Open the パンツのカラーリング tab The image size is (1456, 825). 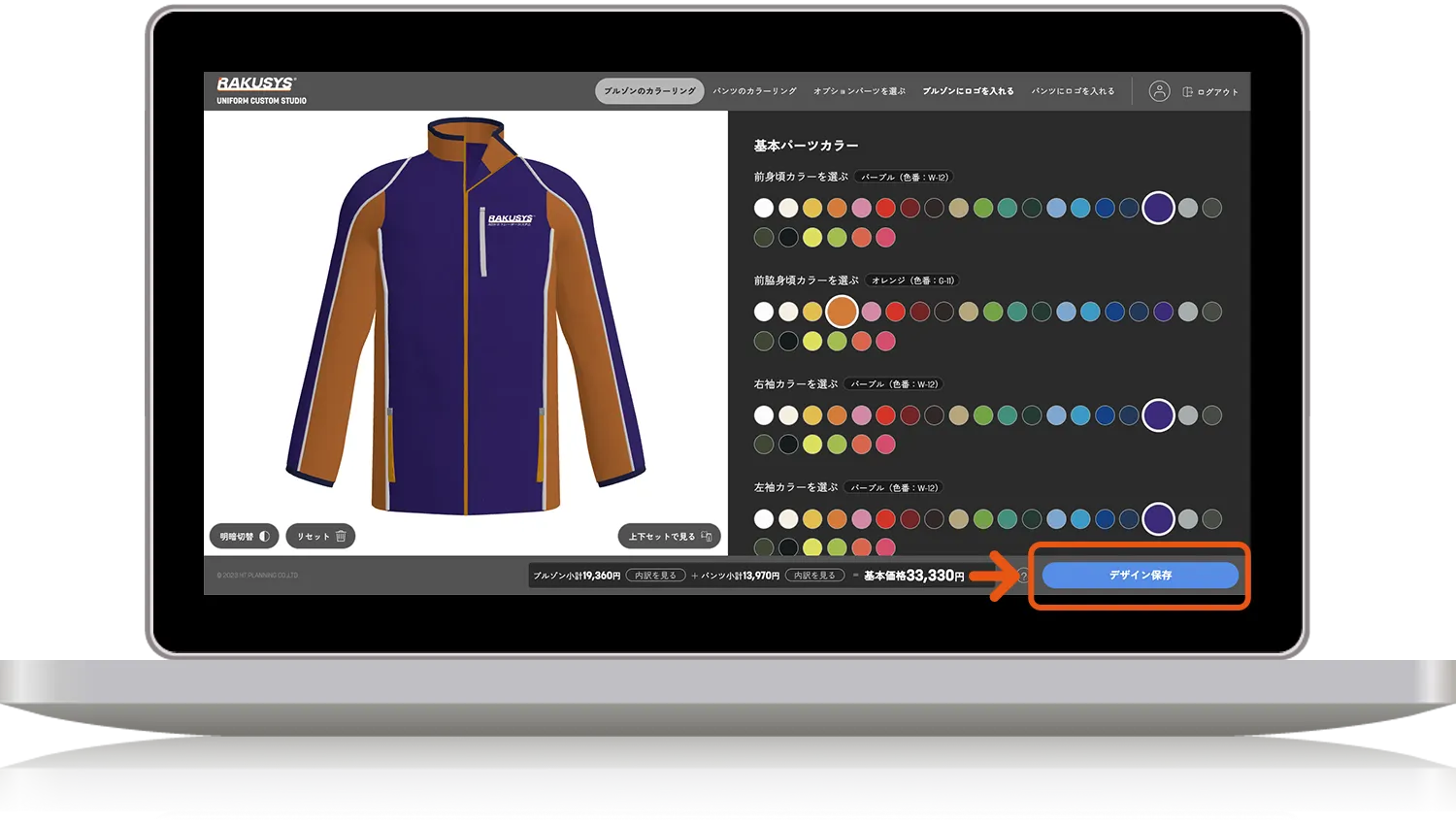[754, 91]
